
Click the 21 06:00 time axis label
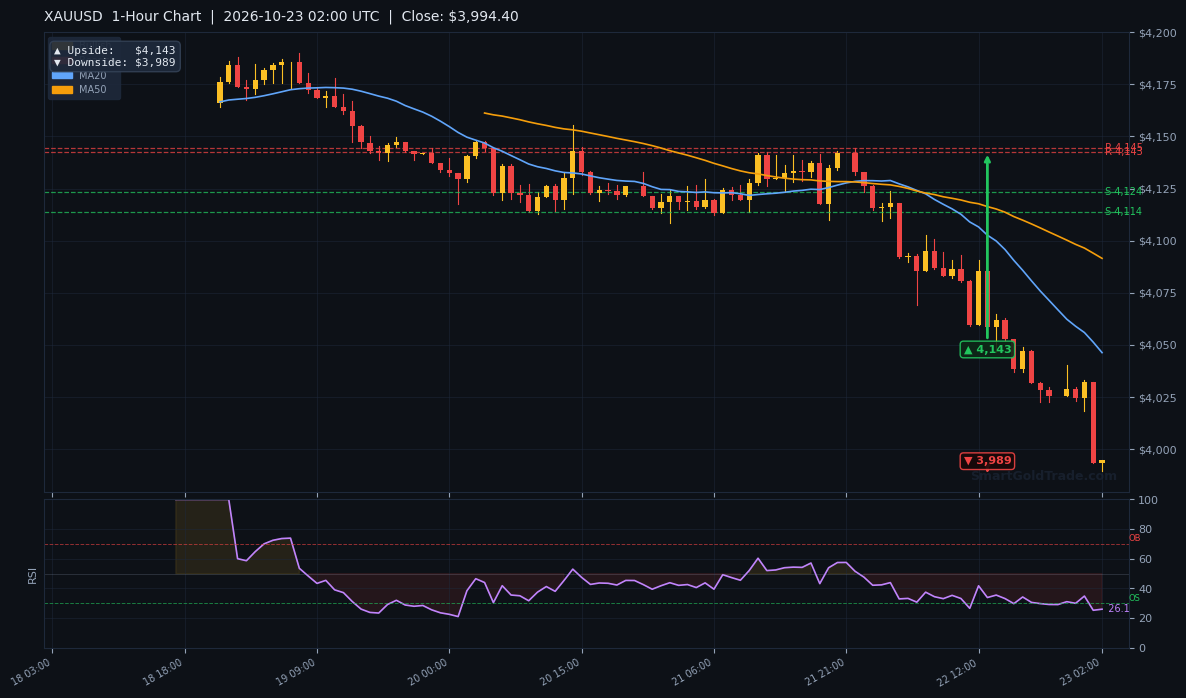[694, 671]
